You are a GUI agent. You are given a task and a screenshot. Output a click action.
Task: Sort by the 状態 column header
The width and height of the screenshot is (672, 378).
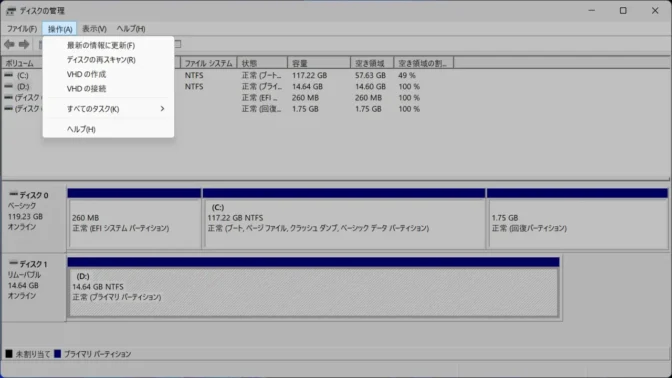[x=262, y=63]
